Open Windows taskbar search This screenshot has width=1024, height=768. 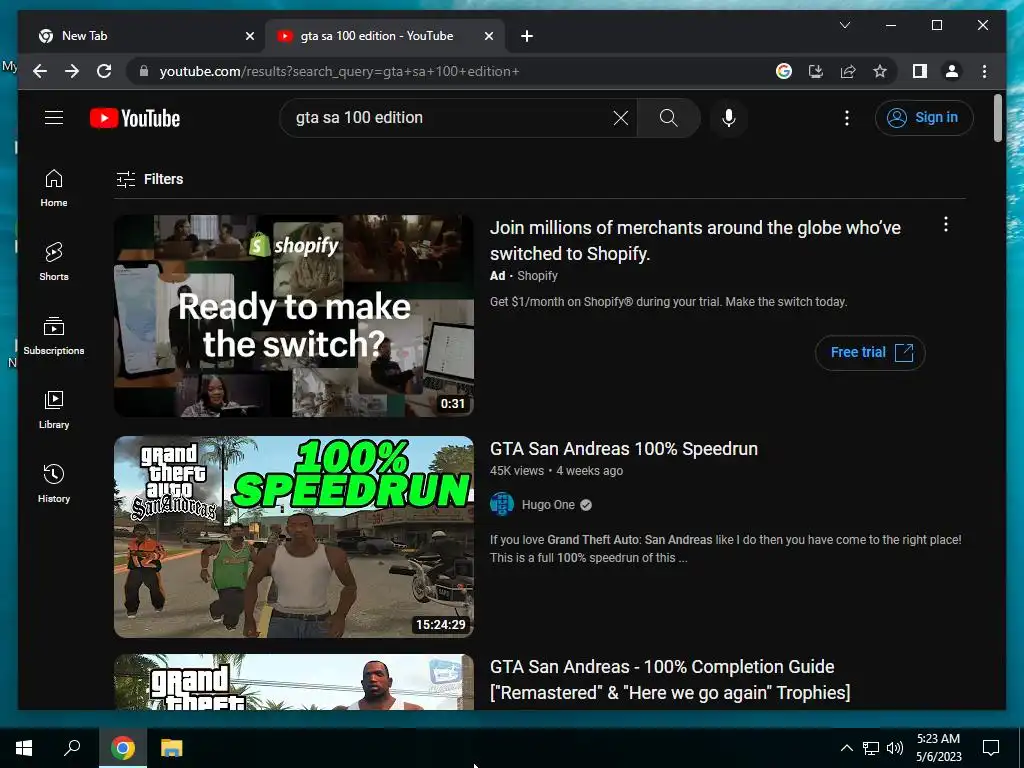(72, 748)
